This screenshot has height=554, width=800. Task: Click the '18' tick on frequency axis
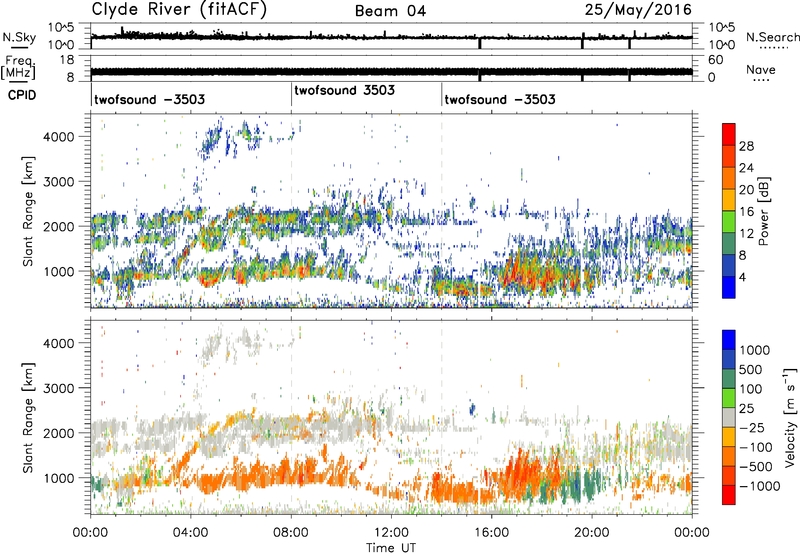66,60
